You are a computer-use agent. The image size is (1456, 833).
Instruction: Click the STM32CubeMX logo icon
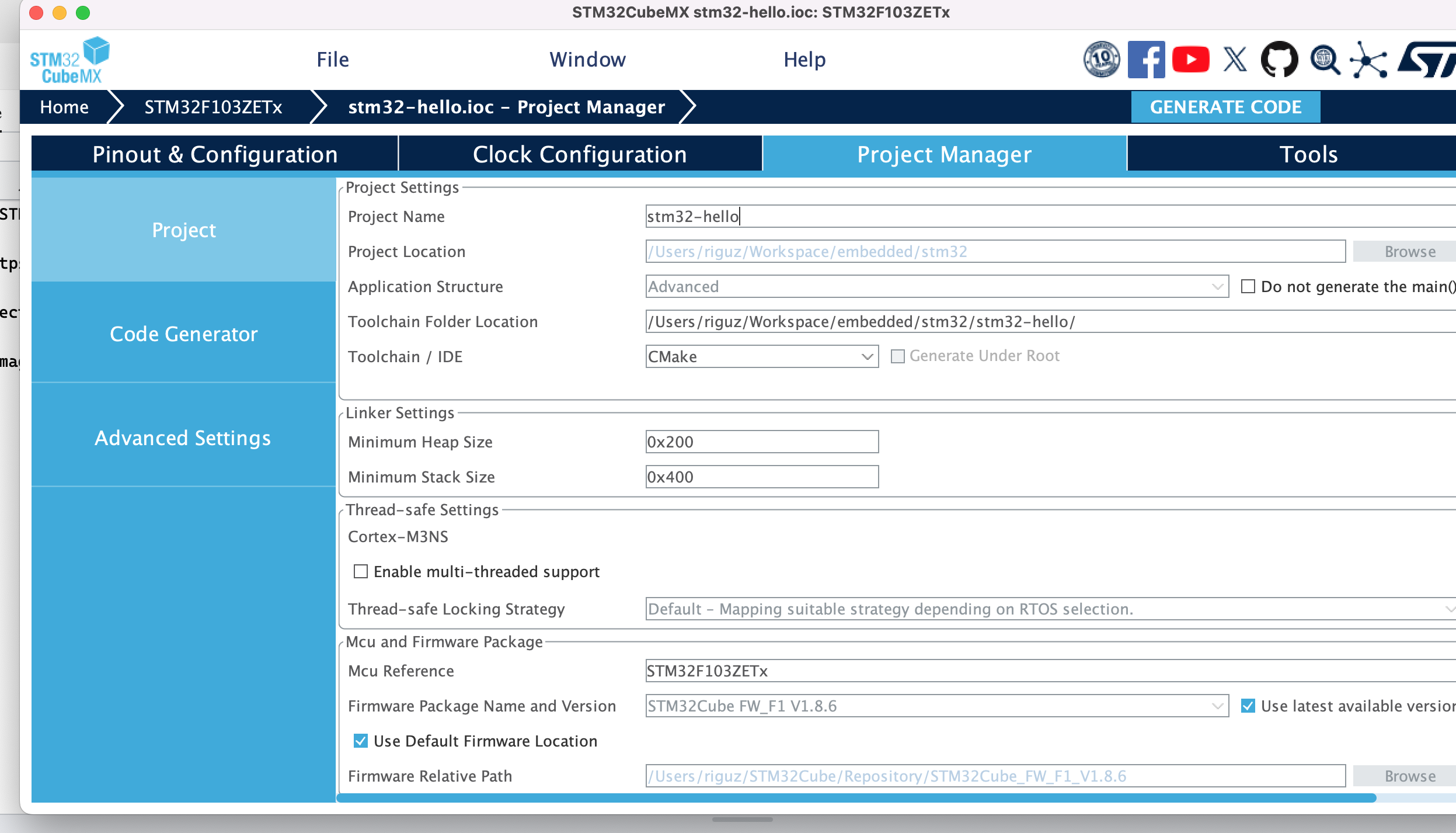[69, 60]
